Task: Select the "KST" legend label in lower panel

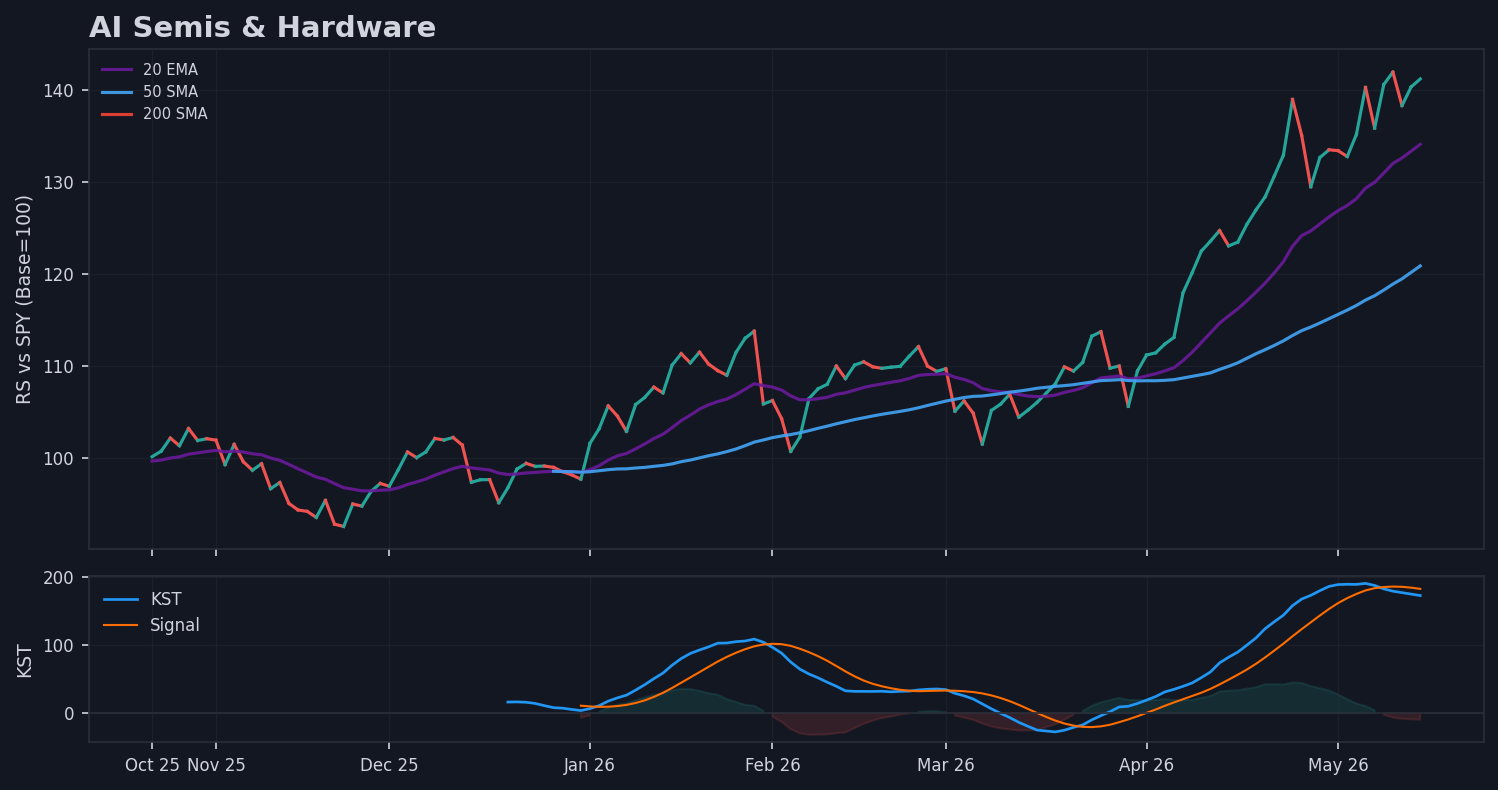Action: pyautogui.click(x=166, y=600)
